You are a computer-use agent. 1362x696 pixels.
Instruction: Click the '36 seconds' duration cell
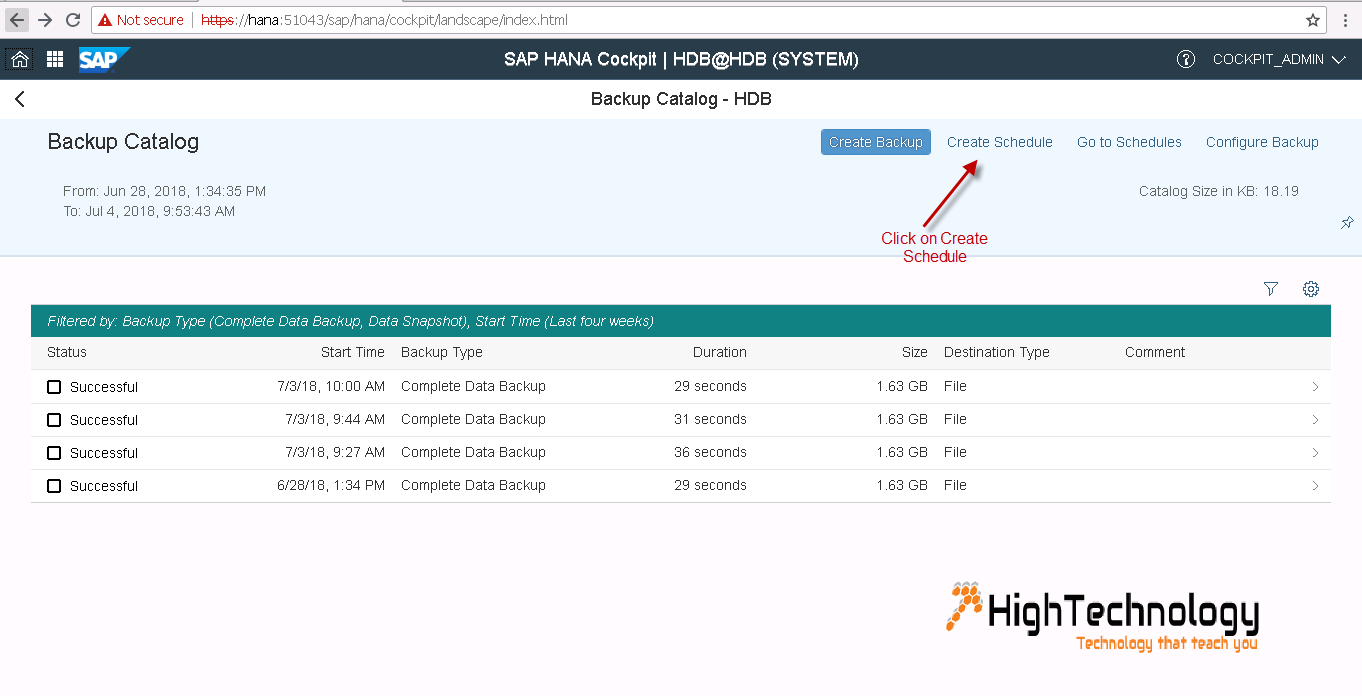pos(710,452)
